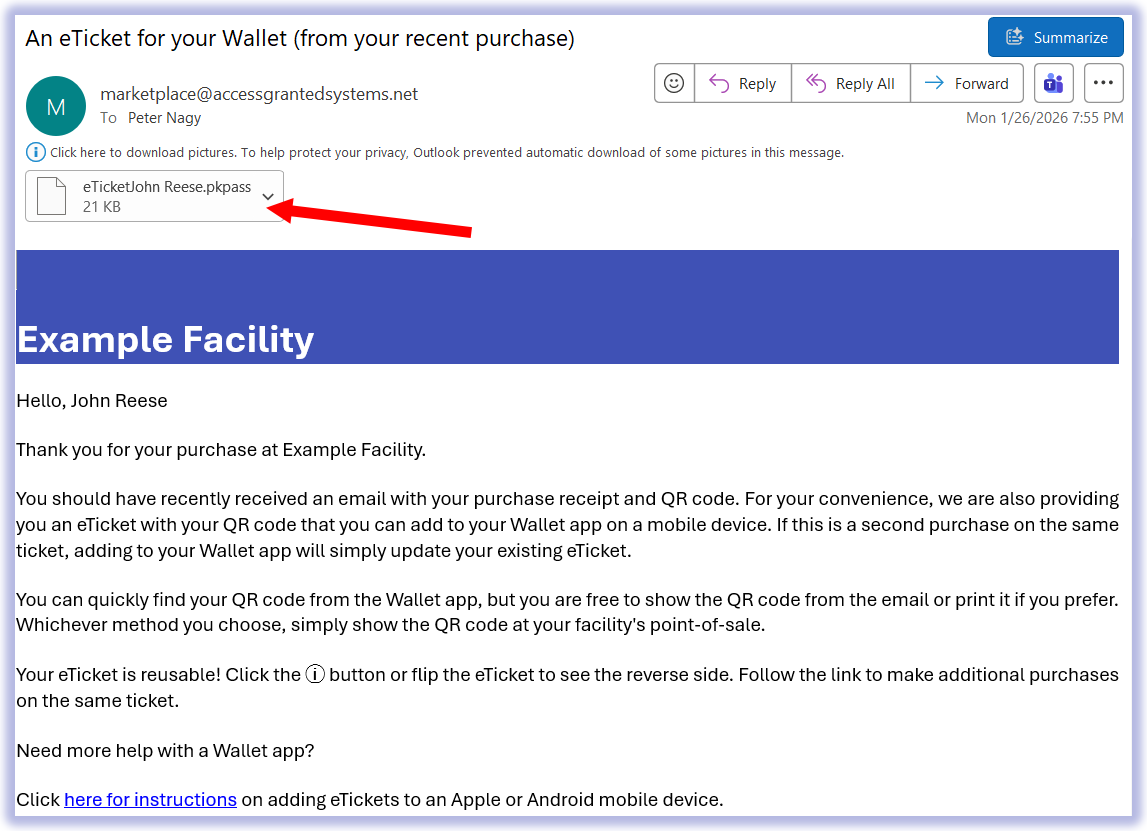The width and height of the screenshot is (1147, 831).
Task: Click the Microsoft Teams share icon
Action: coord(1053,84)
